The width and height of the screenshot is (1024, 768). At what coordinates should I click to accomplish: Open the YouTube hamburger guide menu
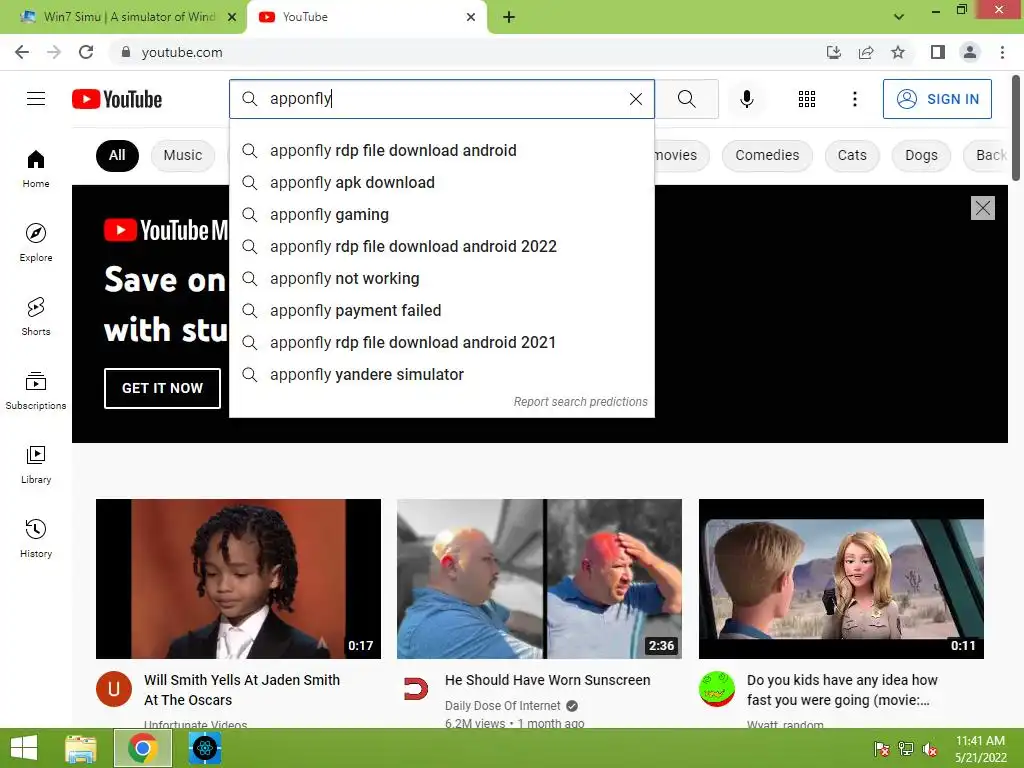tap(36, 99)
